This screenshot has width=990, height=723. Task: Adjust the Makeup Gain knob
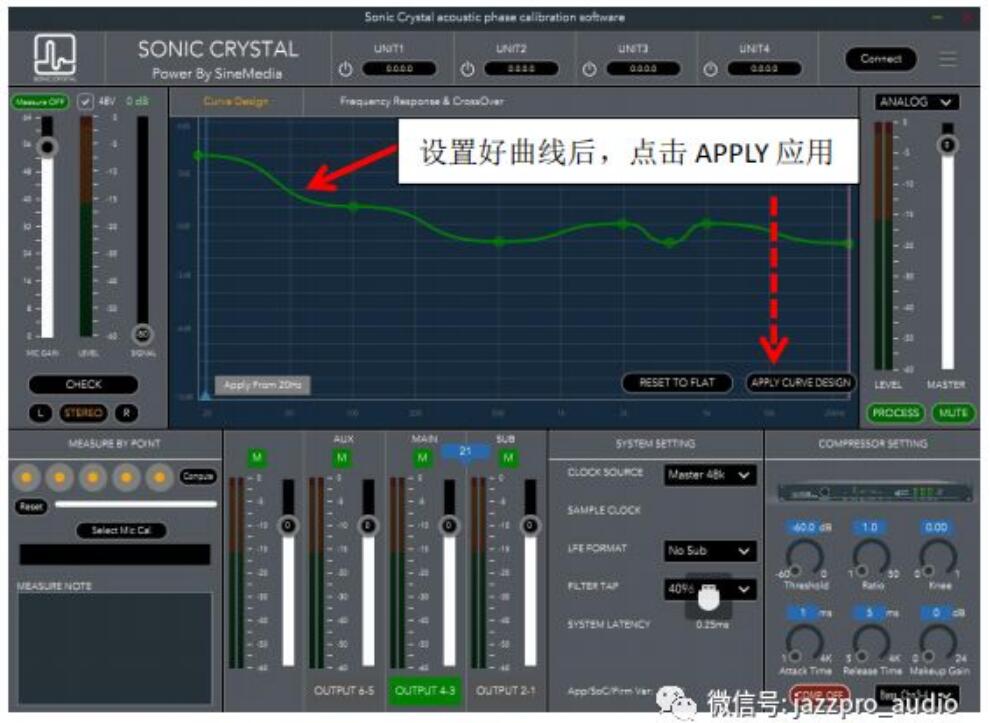938,644
